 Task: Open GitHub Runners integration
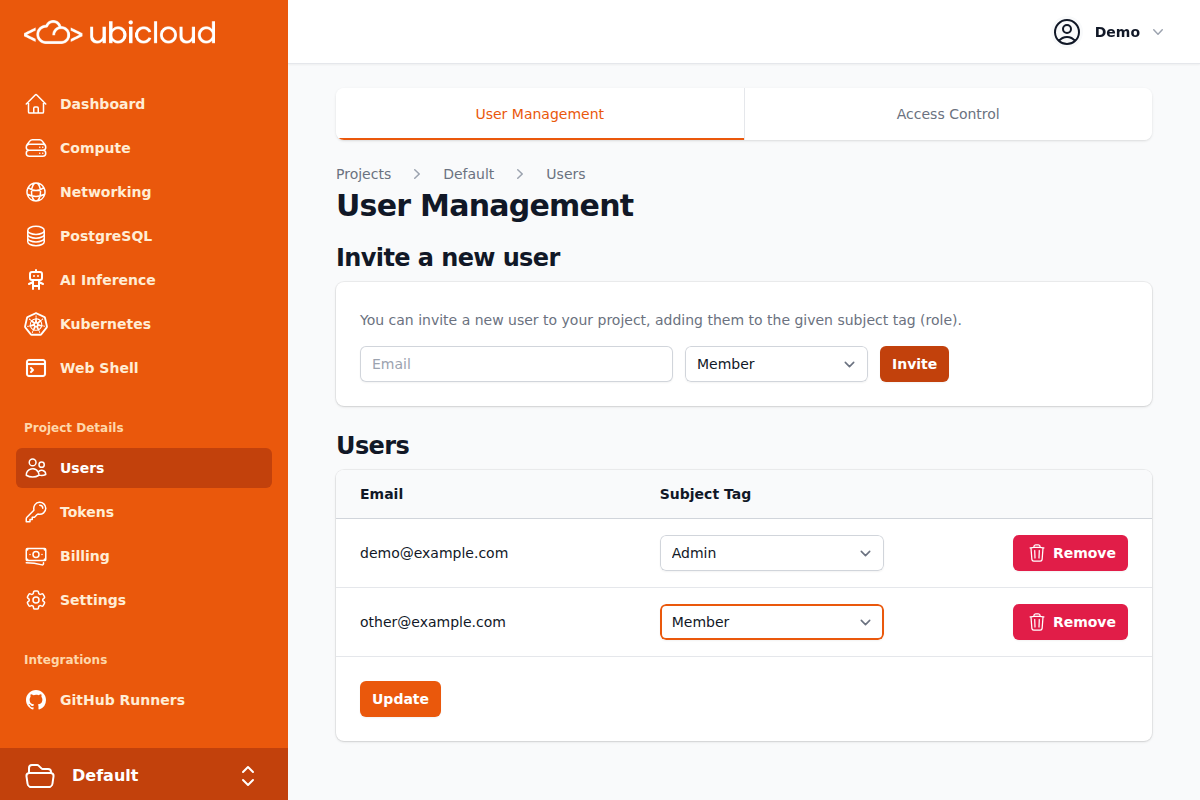click(144, 700)
